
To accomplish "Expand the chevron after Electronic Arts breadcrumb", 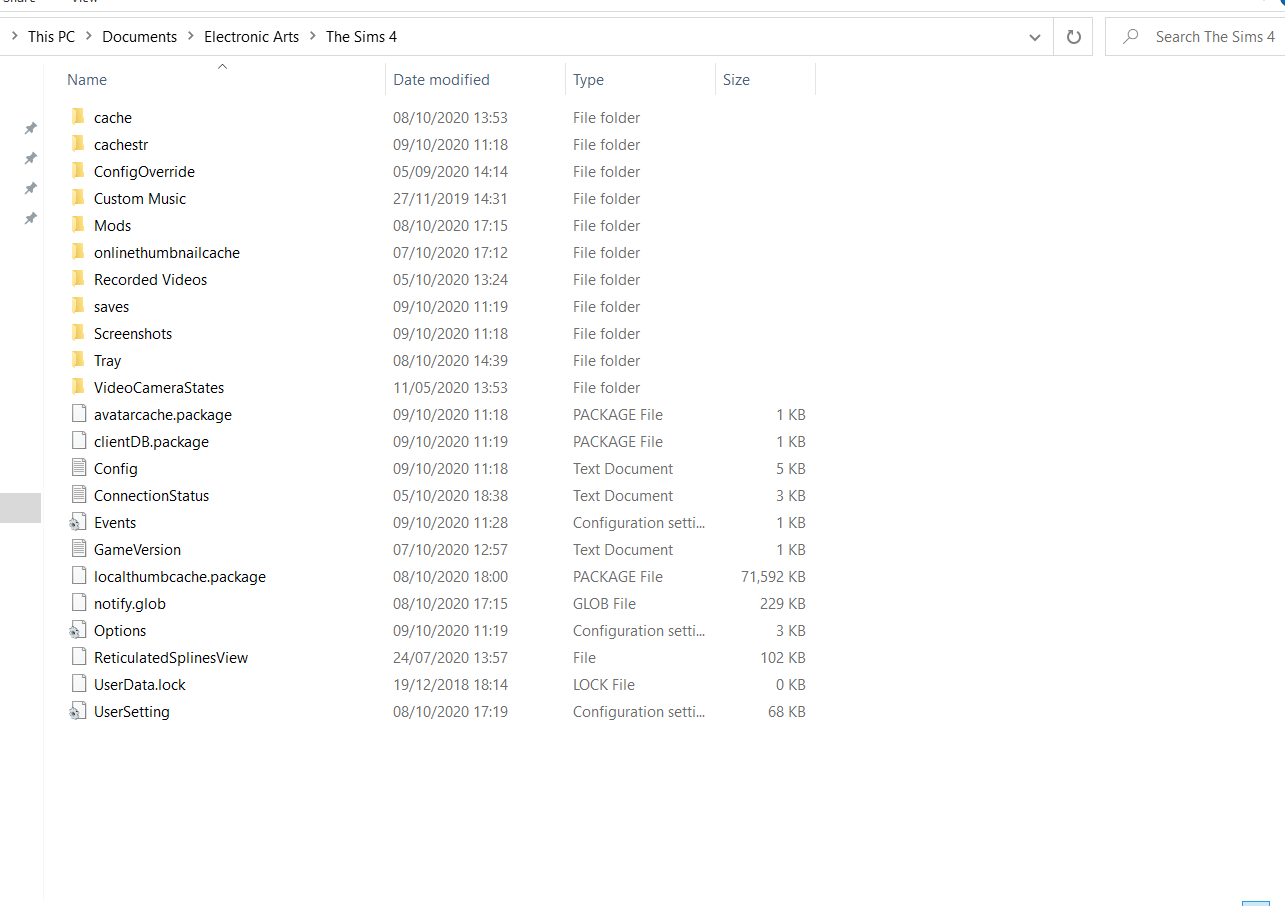I will pyautogui.click(x=312, y=37).
